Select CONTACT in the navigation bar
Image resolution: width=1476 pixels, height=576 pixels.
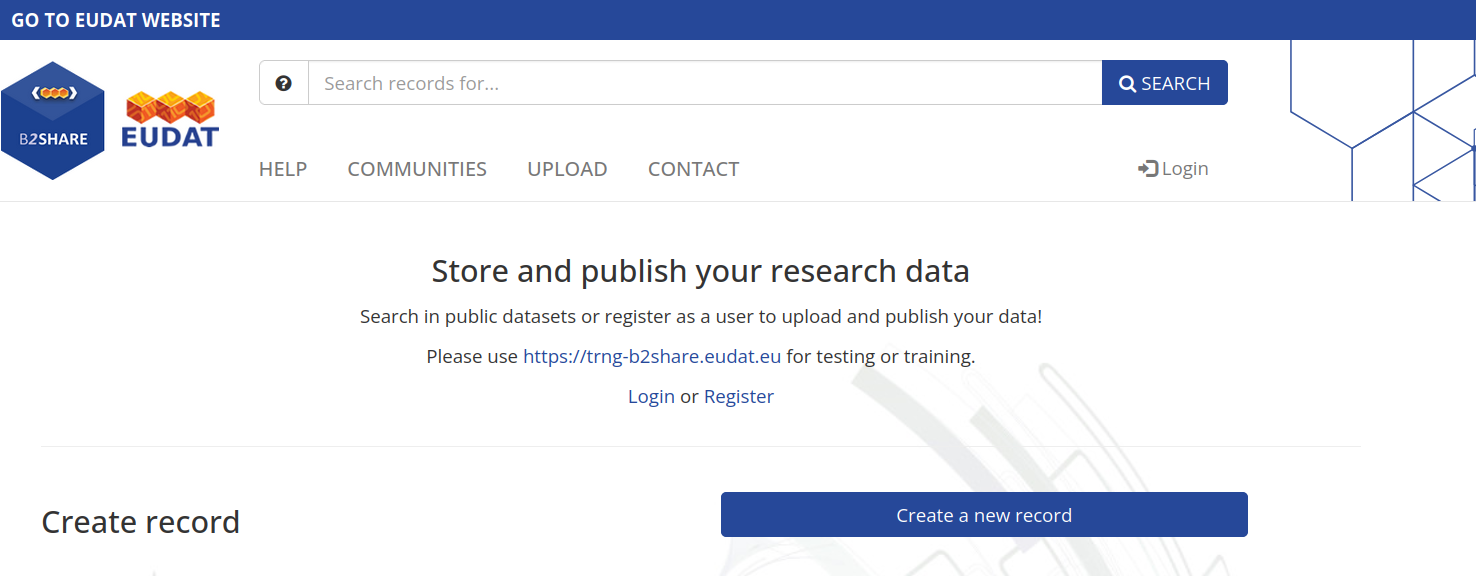point(693,169)
